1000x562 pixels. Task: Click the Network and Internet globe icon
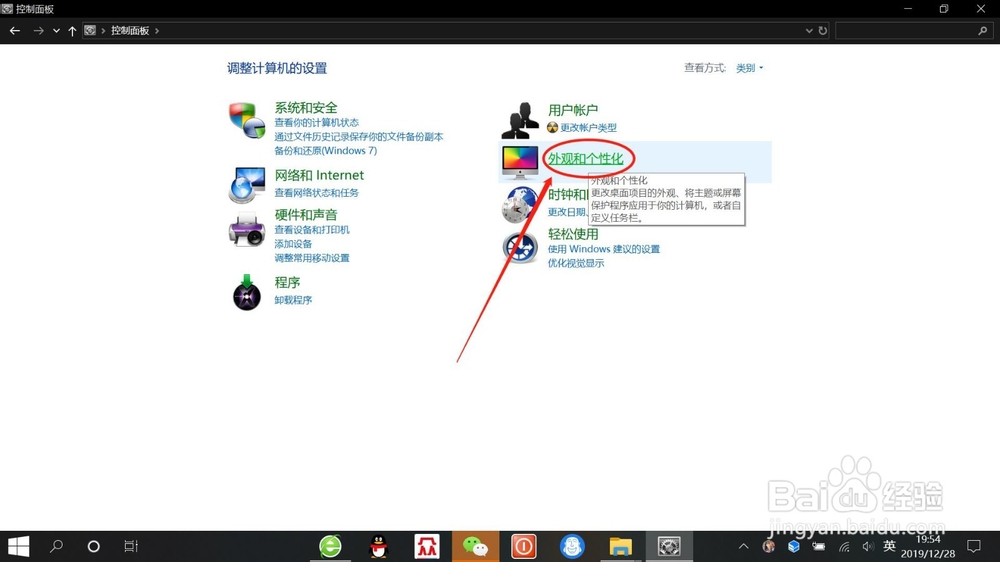(x=247, y=184)
